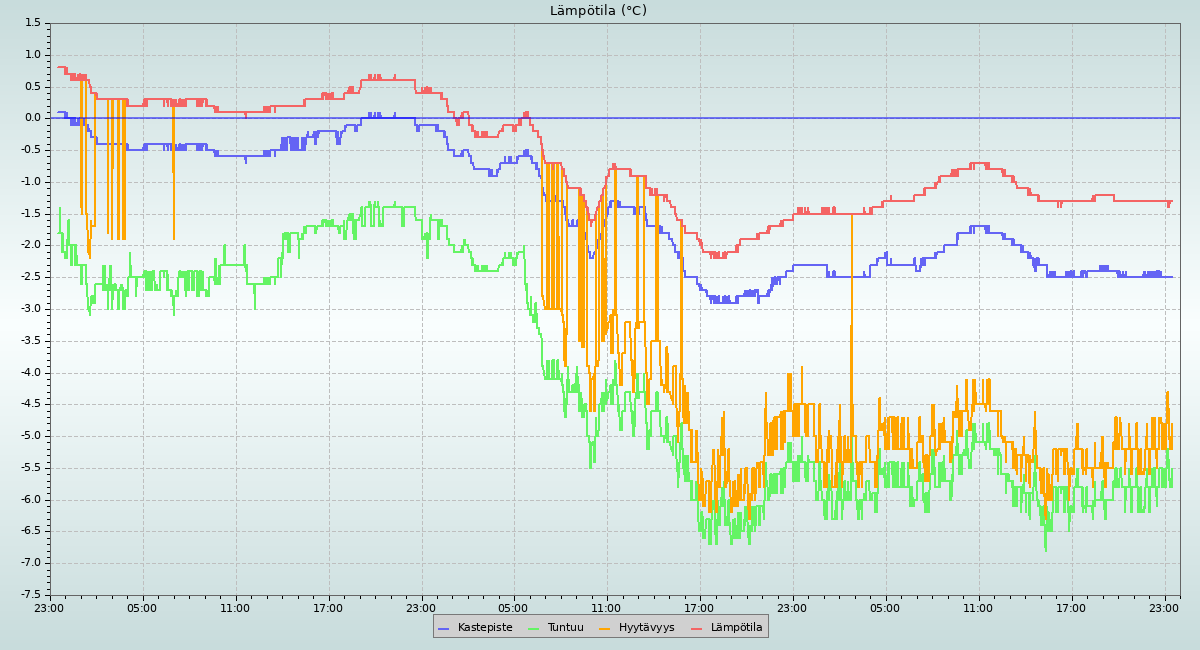The height and width of the screenshot is (650, 1200).
Task: Click the chart title Lämpötila (°C)
Action: click(x=598, y=11)
